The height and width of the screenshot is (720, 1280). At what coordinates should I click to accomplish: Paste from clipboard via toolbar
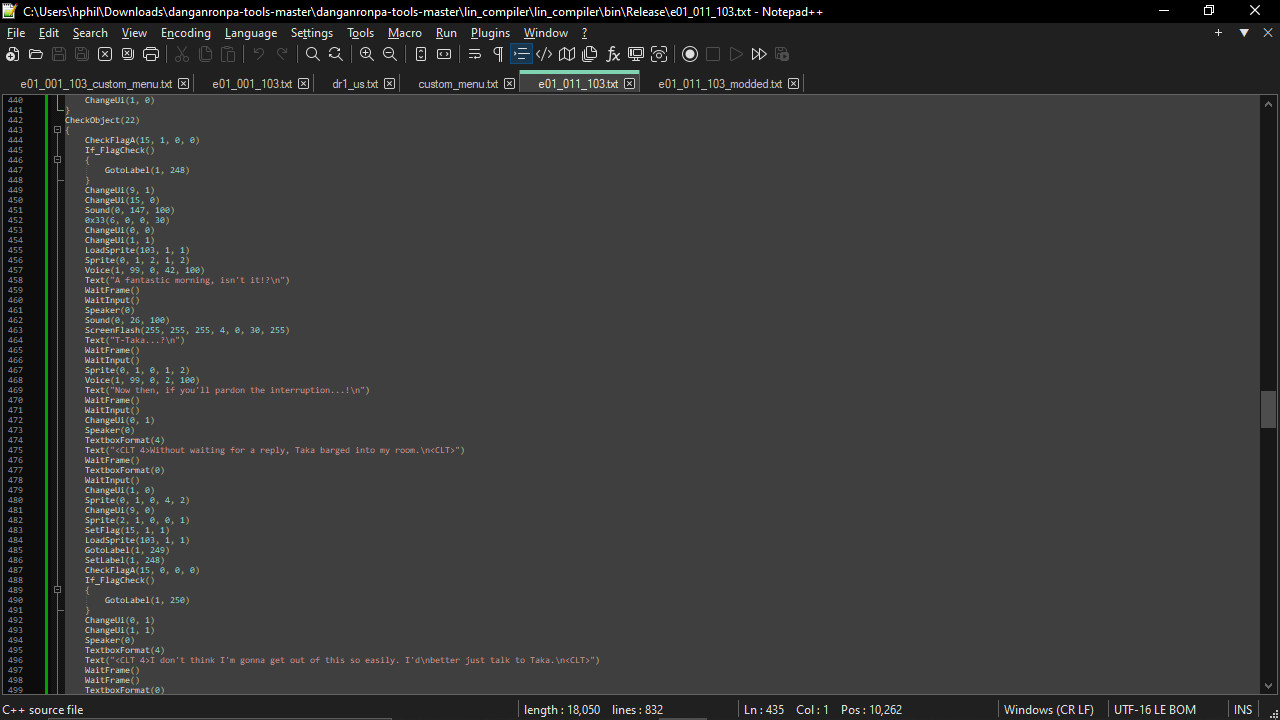coord(228,54)
